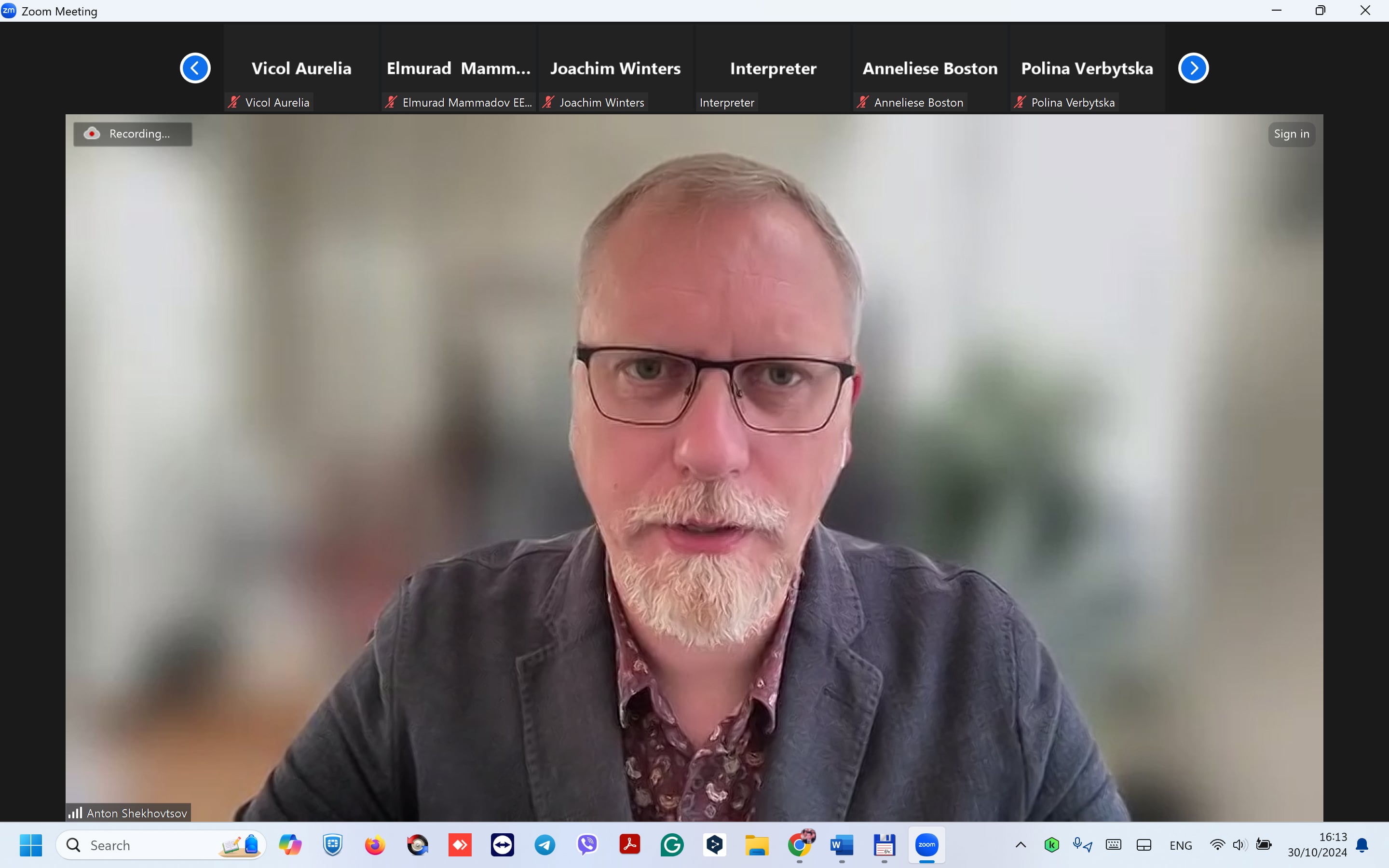Show the previous participants with left arrow
The height and width of the screenshot is (868, 1389).
(x=195, y=68)
